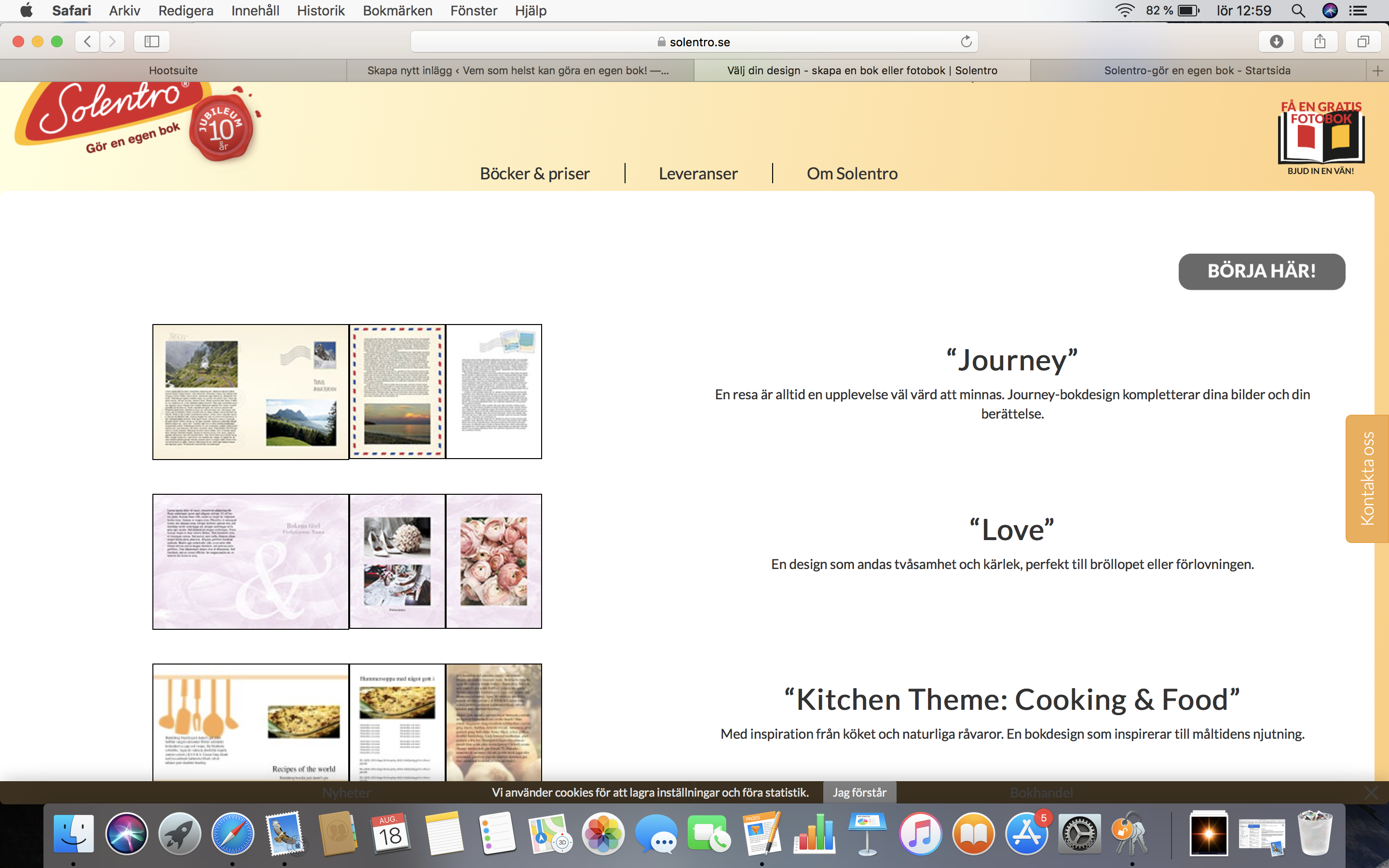This screenshot has height=868, width=1389.
Task: Click the Share icon in toolbar
Action: [1320, 41]
